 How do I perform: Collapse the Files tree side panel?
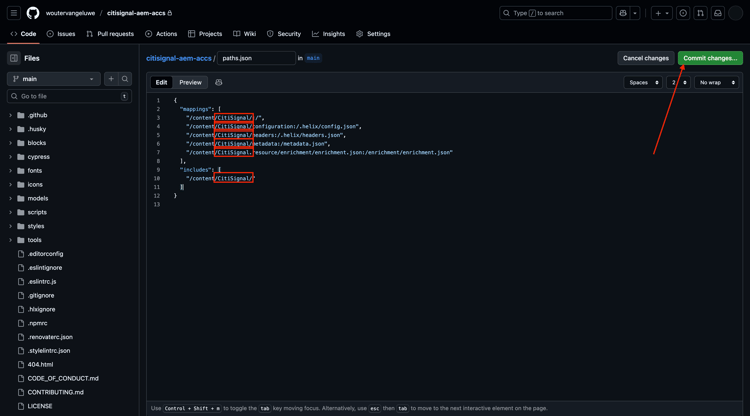(14, 58)
